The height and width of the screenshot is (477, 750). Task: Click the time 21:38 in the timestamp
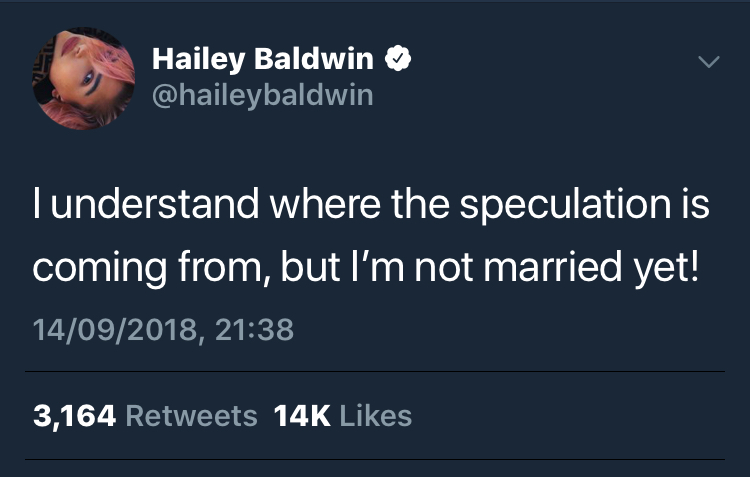point(254,330)
